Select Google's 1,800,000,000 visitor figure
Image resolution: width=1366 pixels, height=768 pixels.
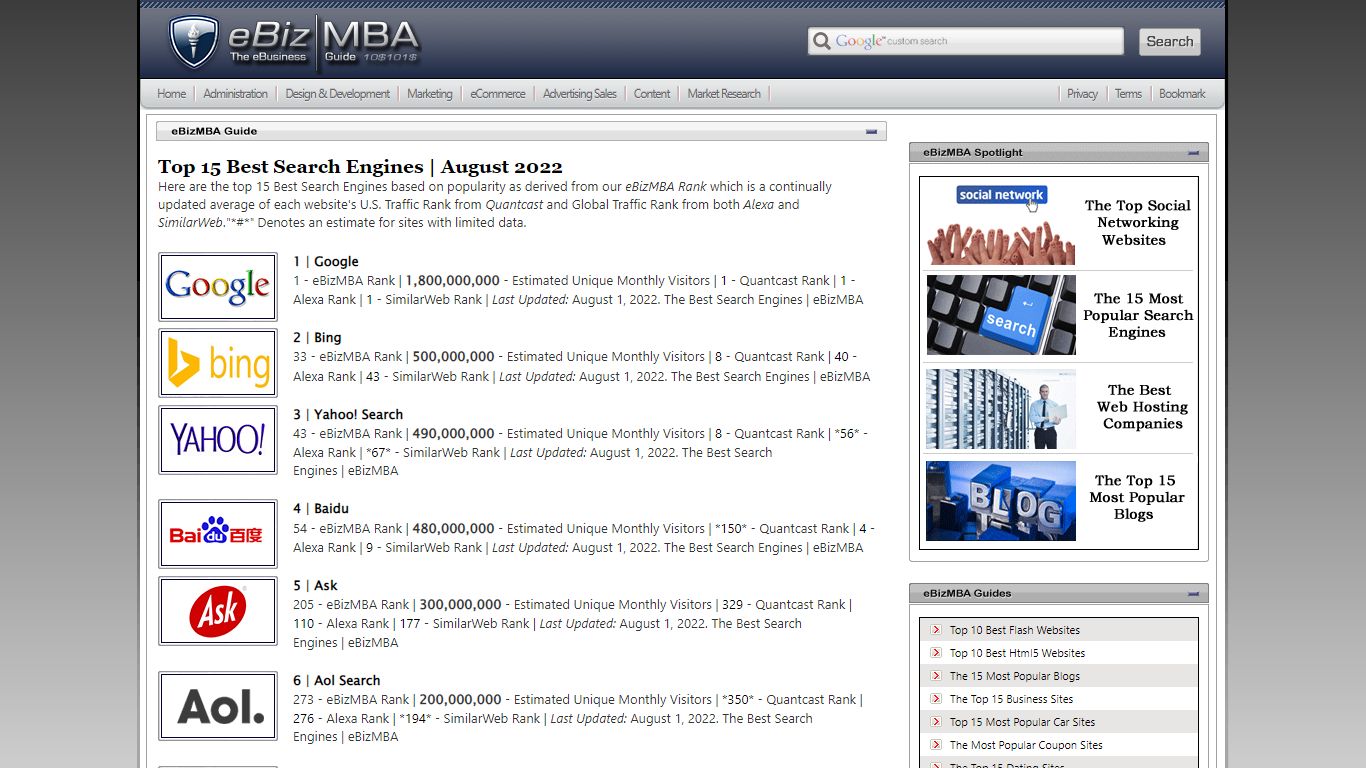pyautogui.click(x=452, y=281)
